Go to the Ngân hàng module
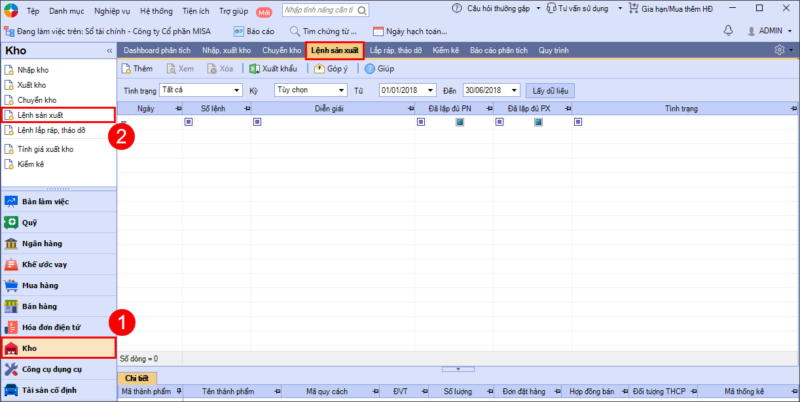The image size is (800, 402). point(40,243)
